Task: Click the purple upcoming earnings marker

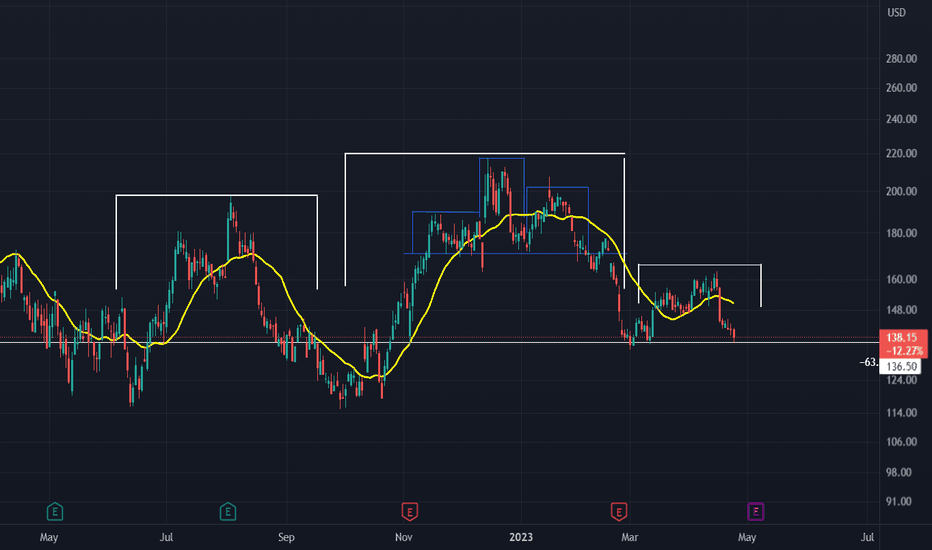Action: coord(755,511)
